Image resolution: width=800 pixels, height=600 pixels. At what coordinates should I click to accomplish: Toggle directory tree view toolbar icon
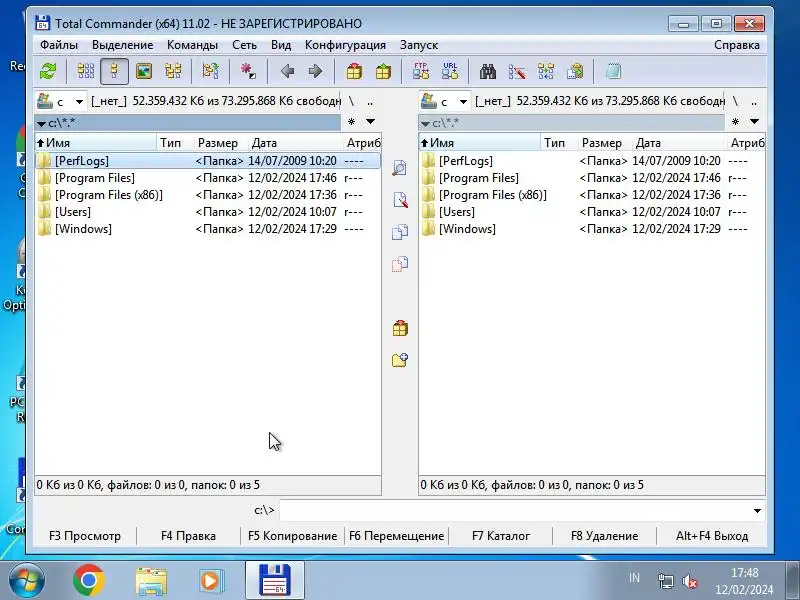click(x=173, y=71)
